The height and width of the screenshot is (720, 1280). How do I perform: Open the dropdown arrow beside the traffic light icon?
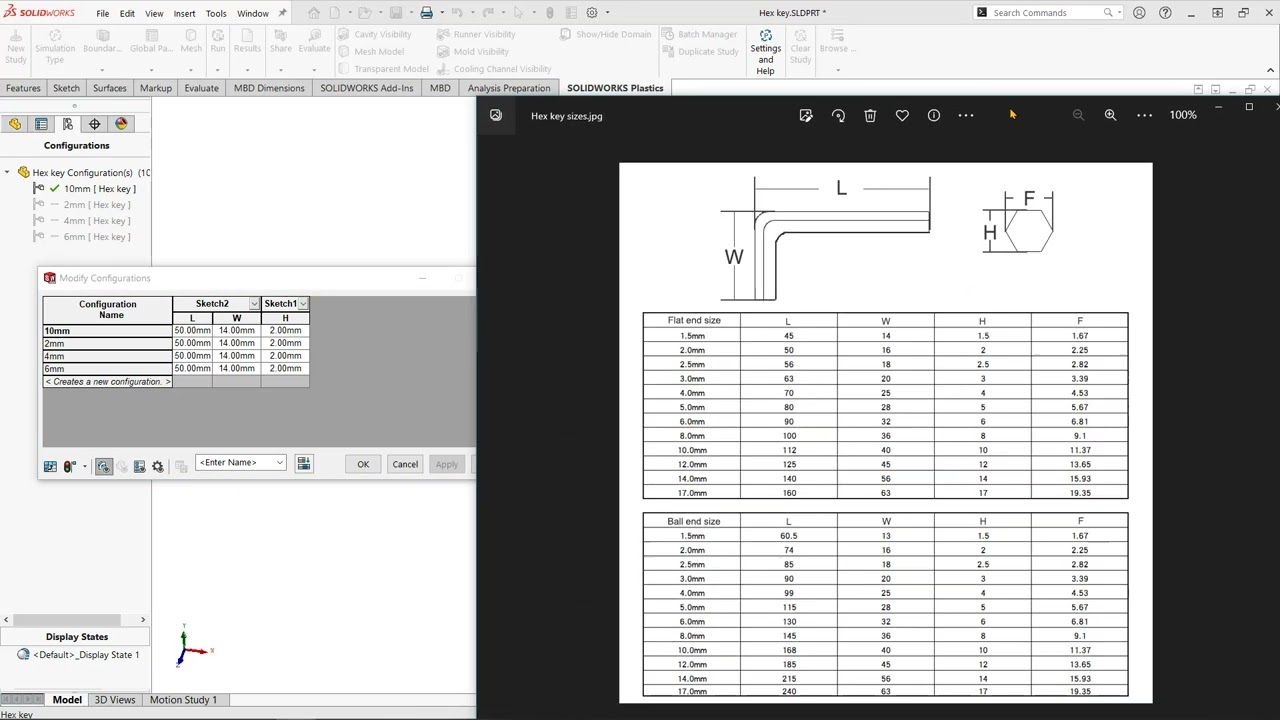(84, 467)
